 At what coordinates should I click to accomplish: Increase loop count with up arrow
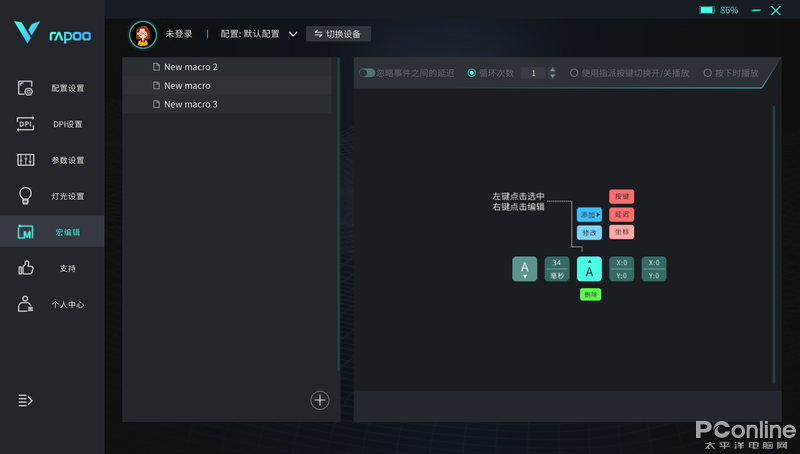(553, 70)
